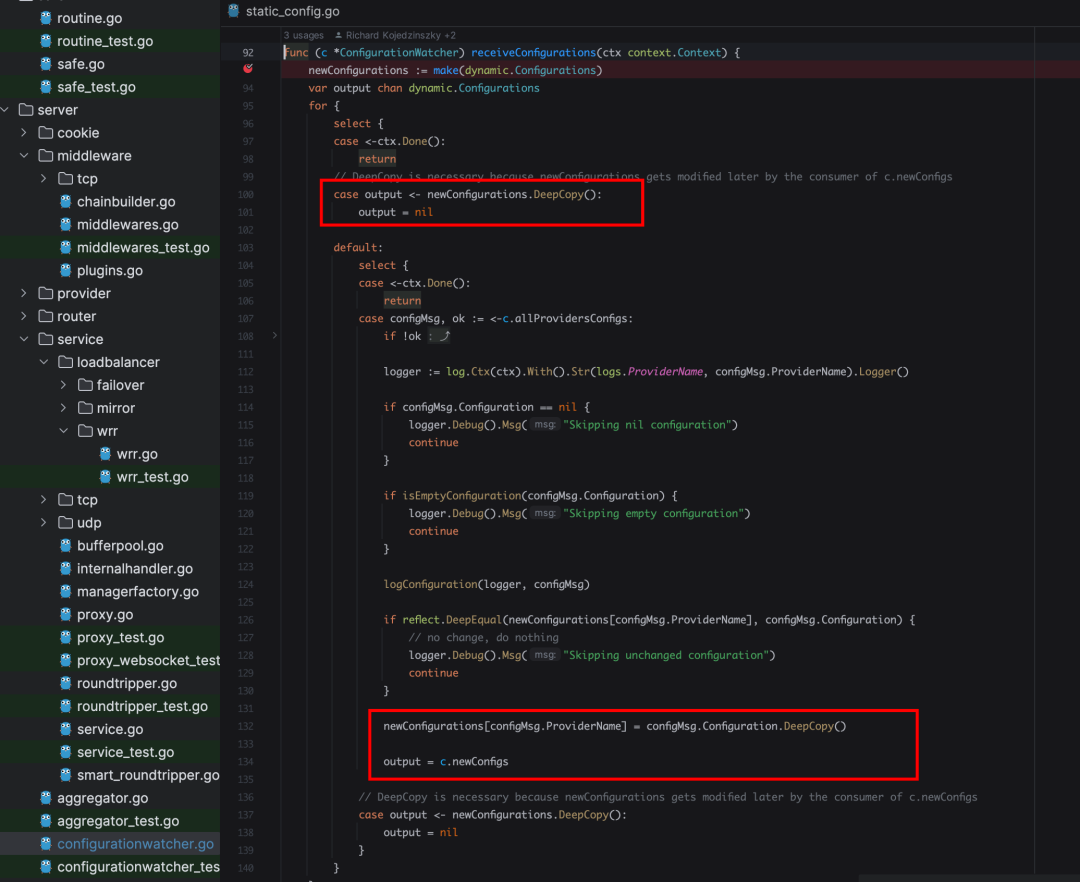1080x882 pixels.
Task: Click the Go icon next to chainbuilder.go
Action: (65, 202)
